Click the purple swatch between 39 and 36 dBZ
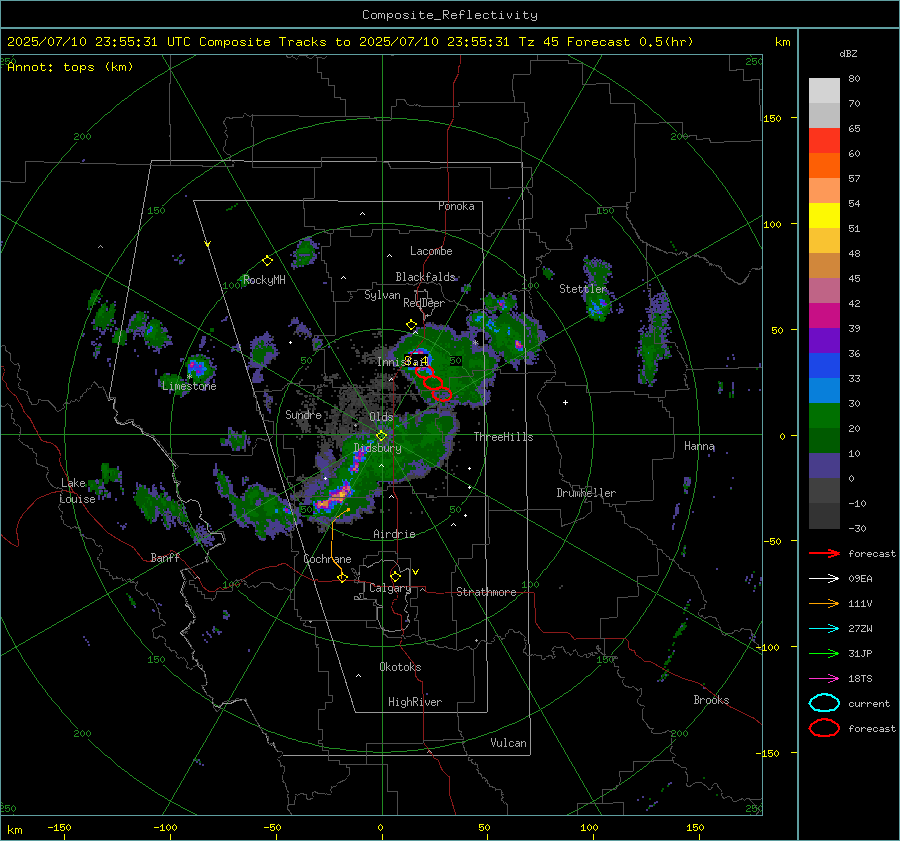Screen dimensions: 900x841 pyautogui.click(x=824, y=340)
